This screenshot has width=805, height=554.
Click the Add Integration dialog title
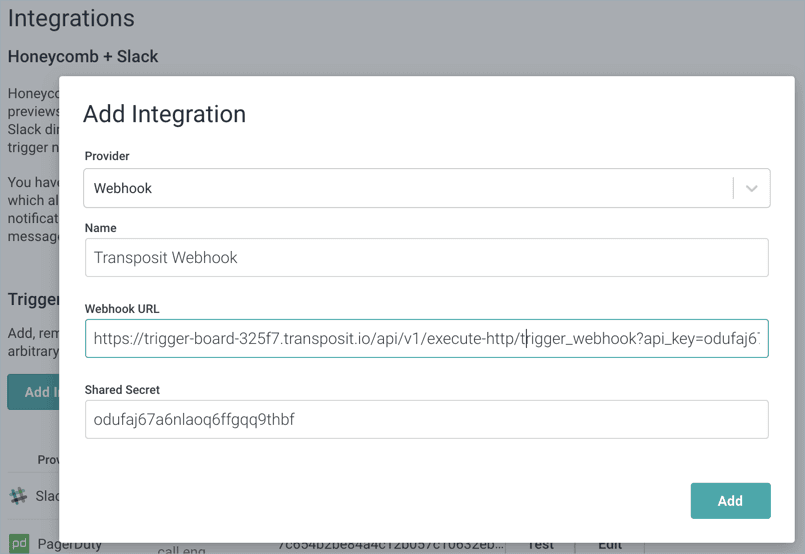click(164, 114)
